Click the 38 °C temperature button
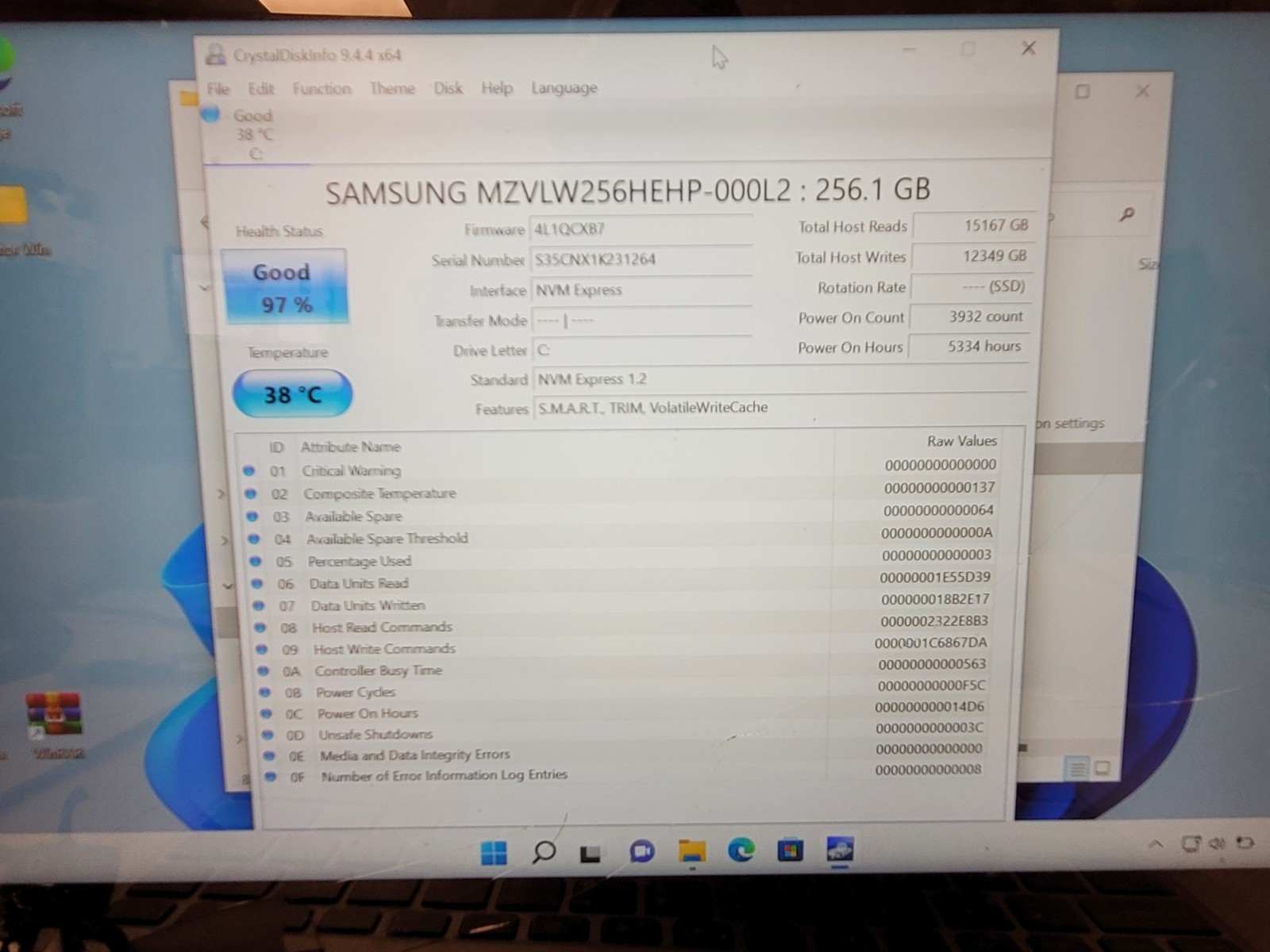Viewport: 1270px width, 952px height. [x=292, y=394]
